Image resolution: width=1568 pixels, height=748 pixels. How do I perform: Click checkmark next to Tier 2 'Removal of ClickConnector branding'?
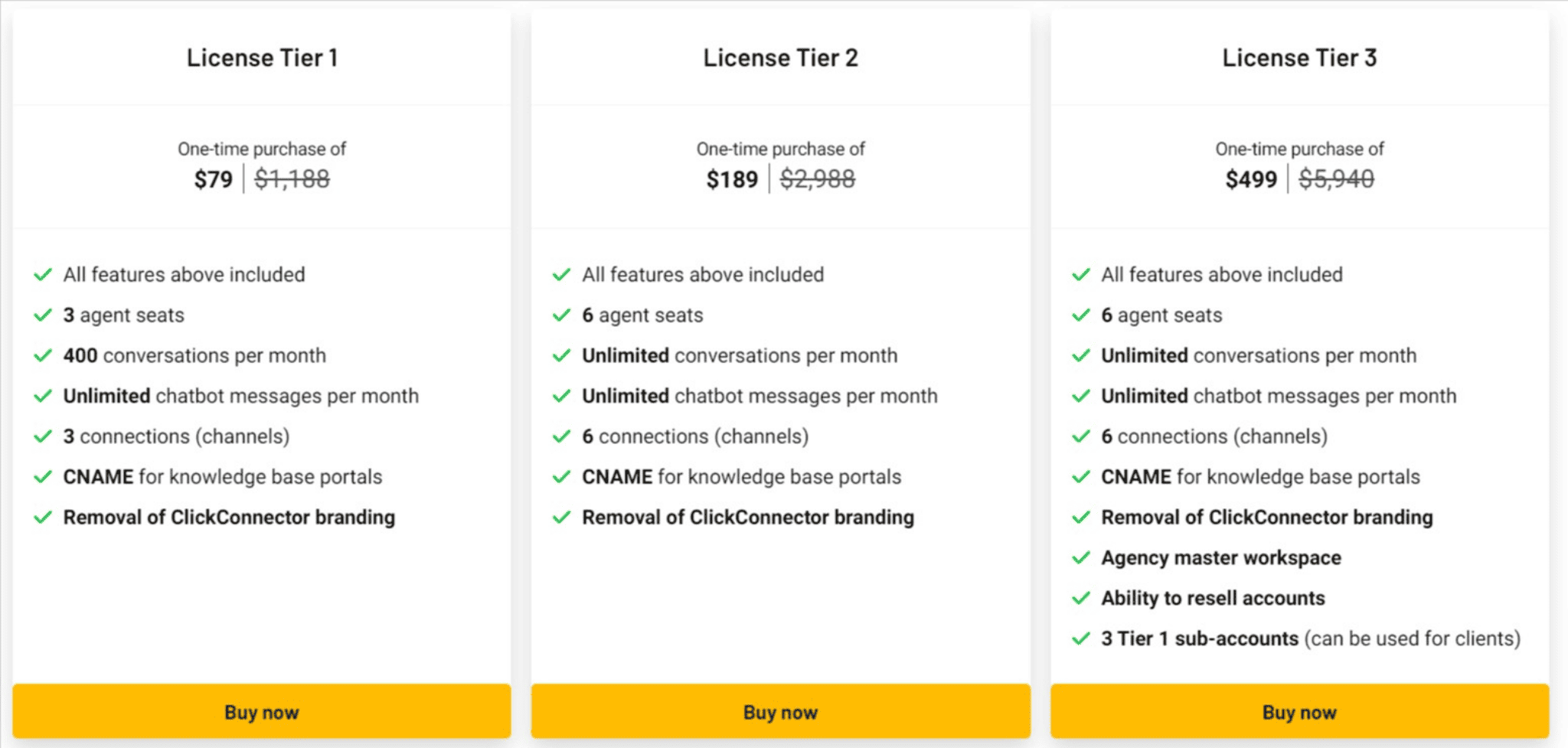[562, 518]
